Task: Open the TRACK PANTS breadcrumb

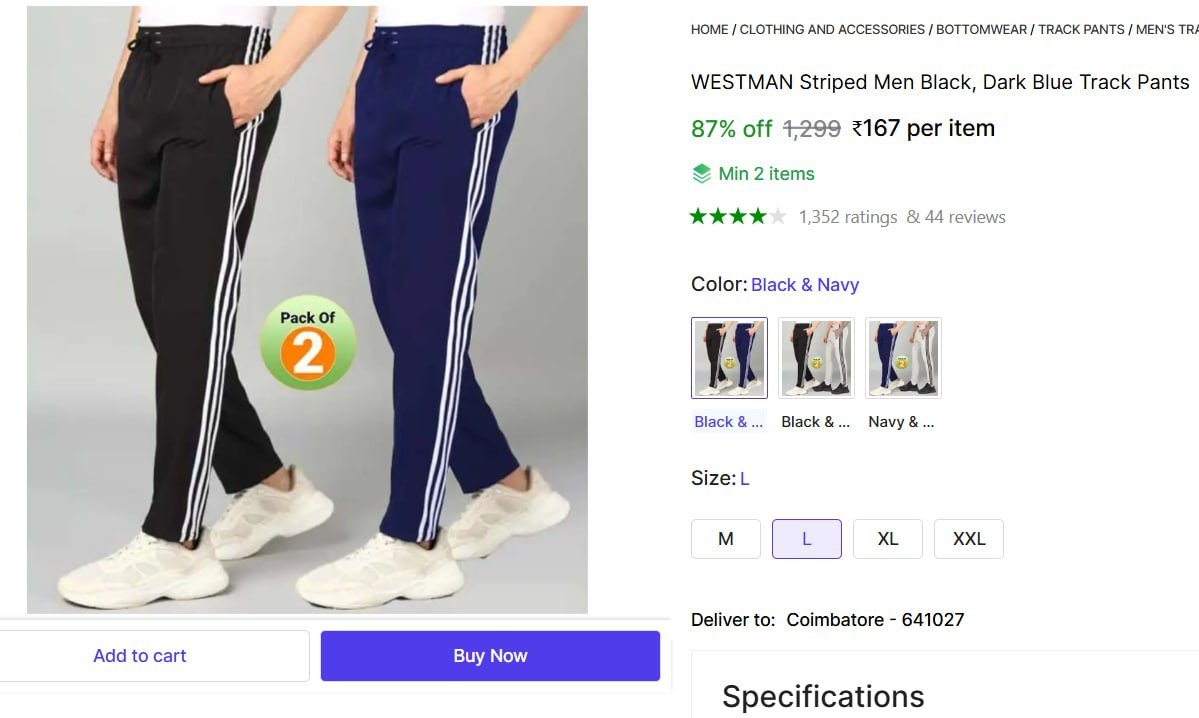Action: coord(1078,29)
